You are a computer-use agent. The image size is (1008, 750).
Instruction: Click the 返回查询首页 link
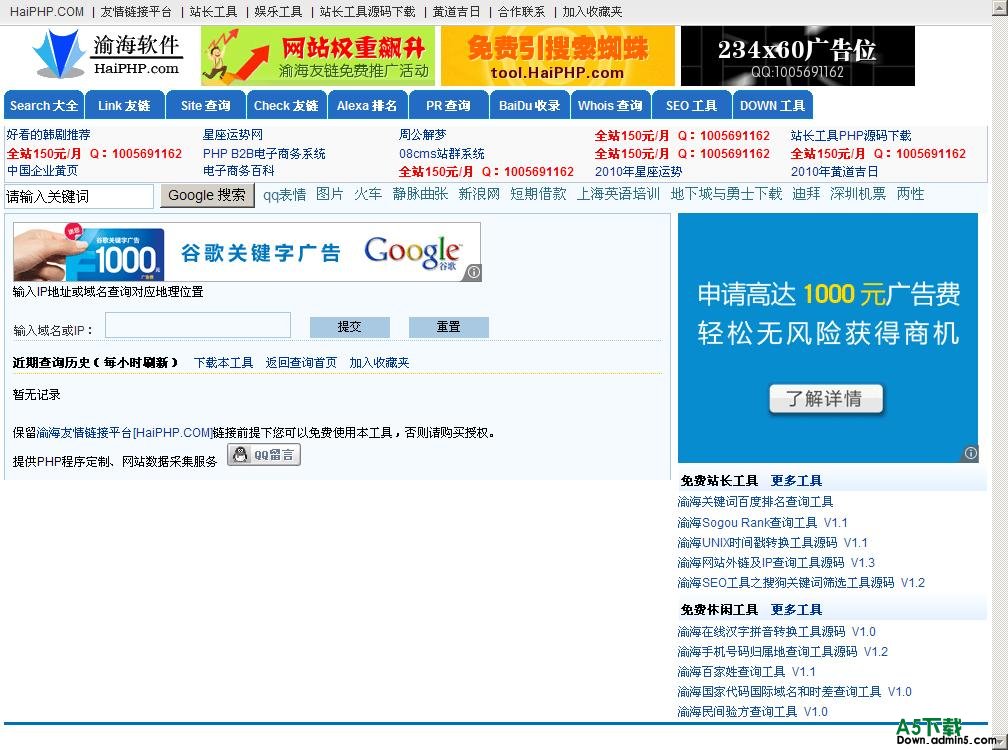click(301, 362)
